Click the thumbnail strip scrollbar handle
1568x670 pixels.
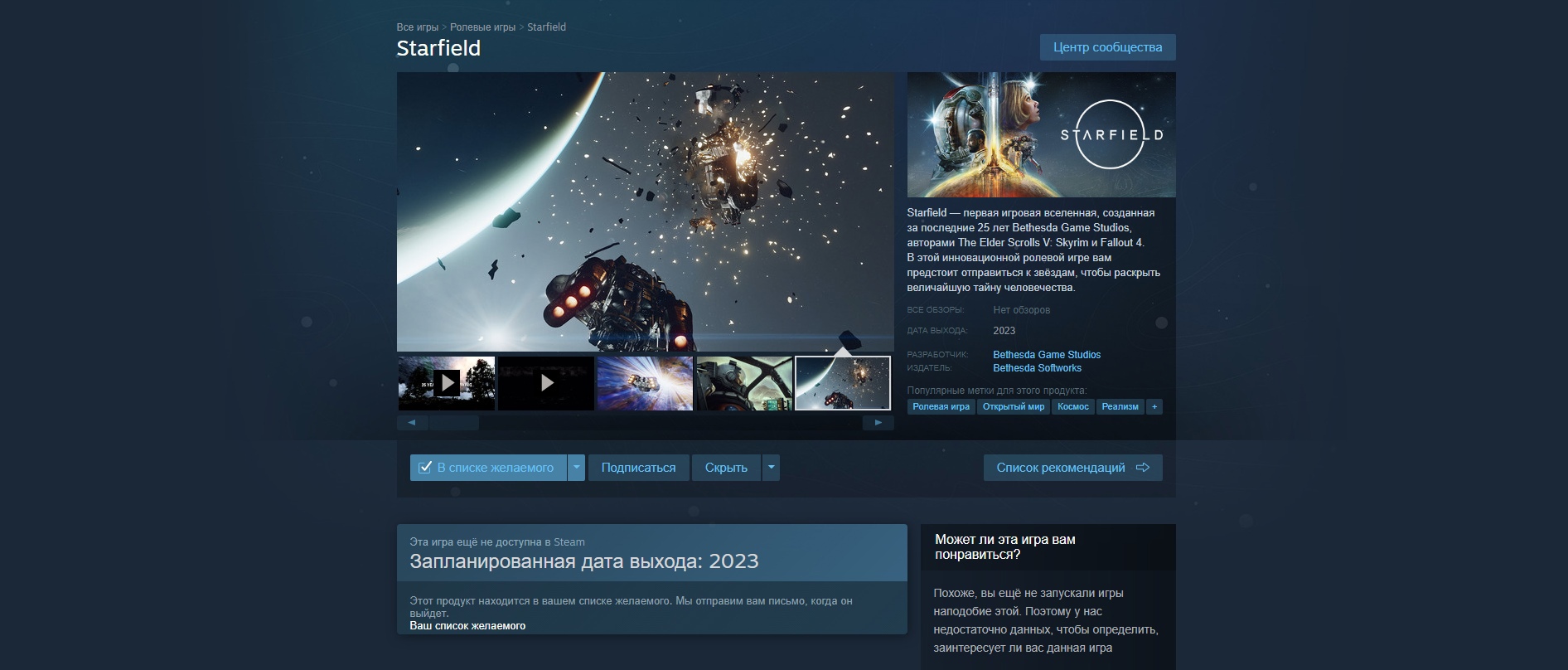(x=454, y=423)
